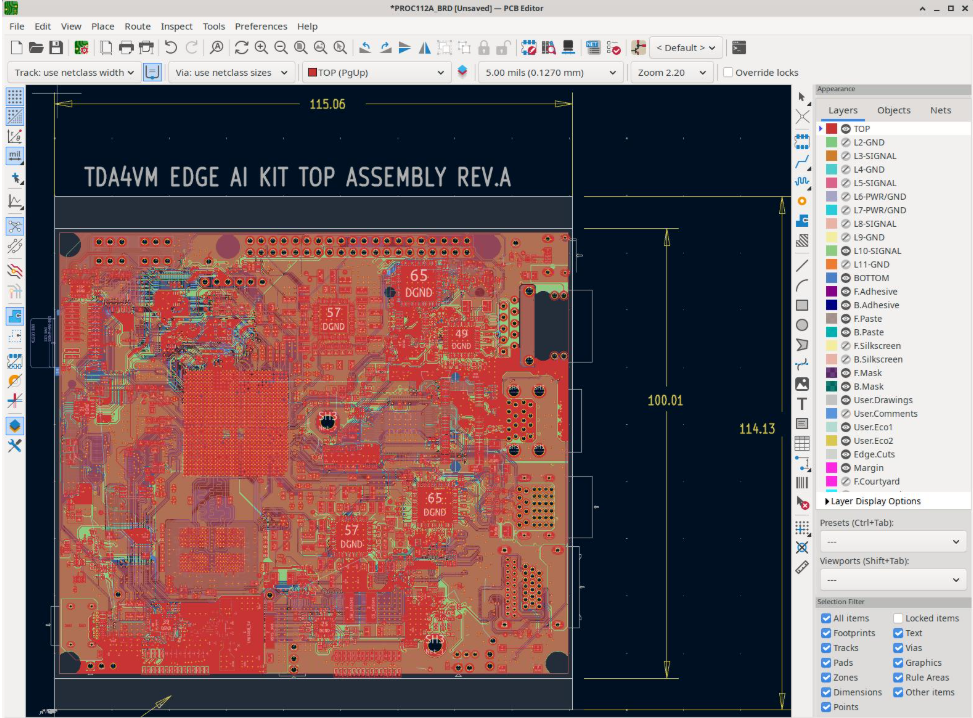
Task: Uncheck the Tracks filter checkbox
Action: pyautogui.click(x=826, y=648)
